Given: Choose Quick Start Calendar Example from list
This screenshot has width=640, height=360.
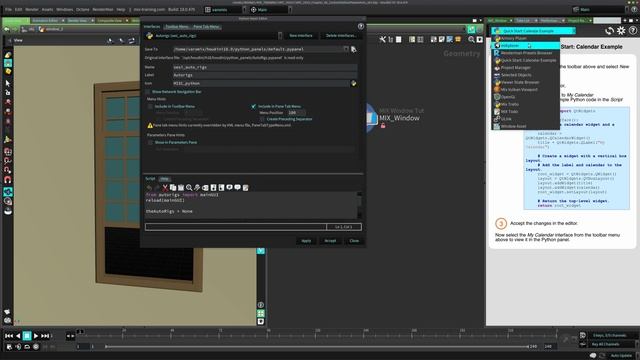Looking at the screenshot, I should 526,60.
